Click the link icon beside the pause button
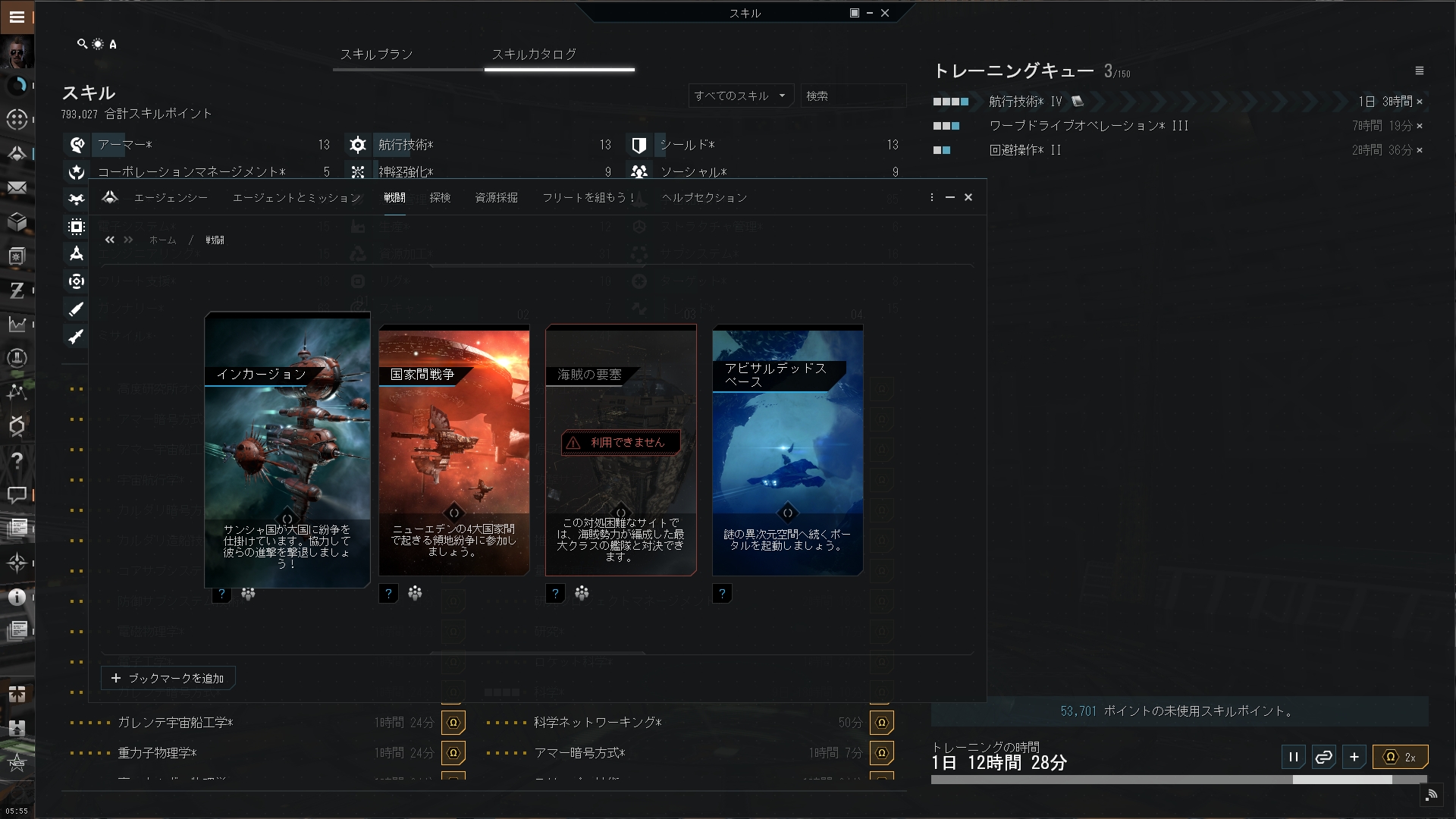Screen dimensions: 1456x819 click(x=1323, y=757)
